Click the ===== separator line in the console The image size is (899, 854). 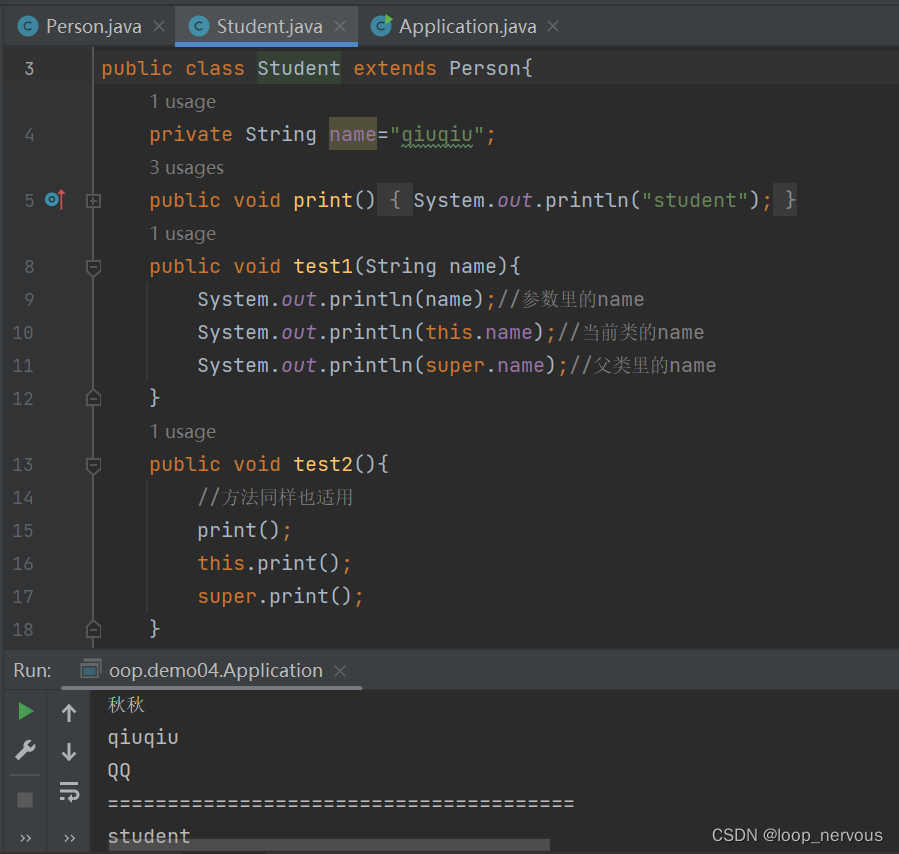click(x=341, y=804)
